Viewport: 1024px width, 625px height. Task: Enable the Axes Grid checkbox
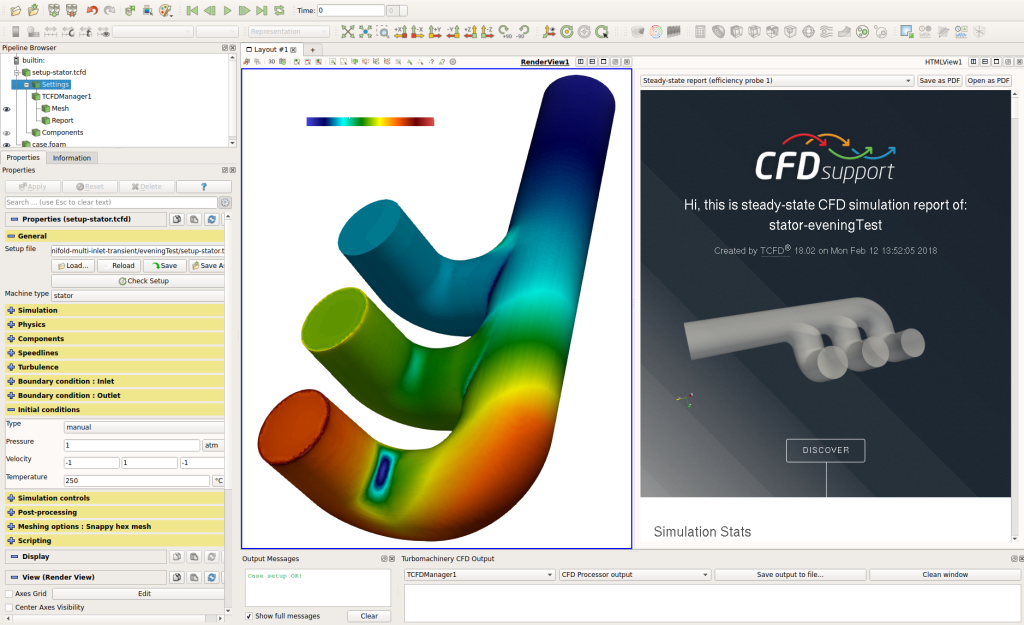coord(7,593)
